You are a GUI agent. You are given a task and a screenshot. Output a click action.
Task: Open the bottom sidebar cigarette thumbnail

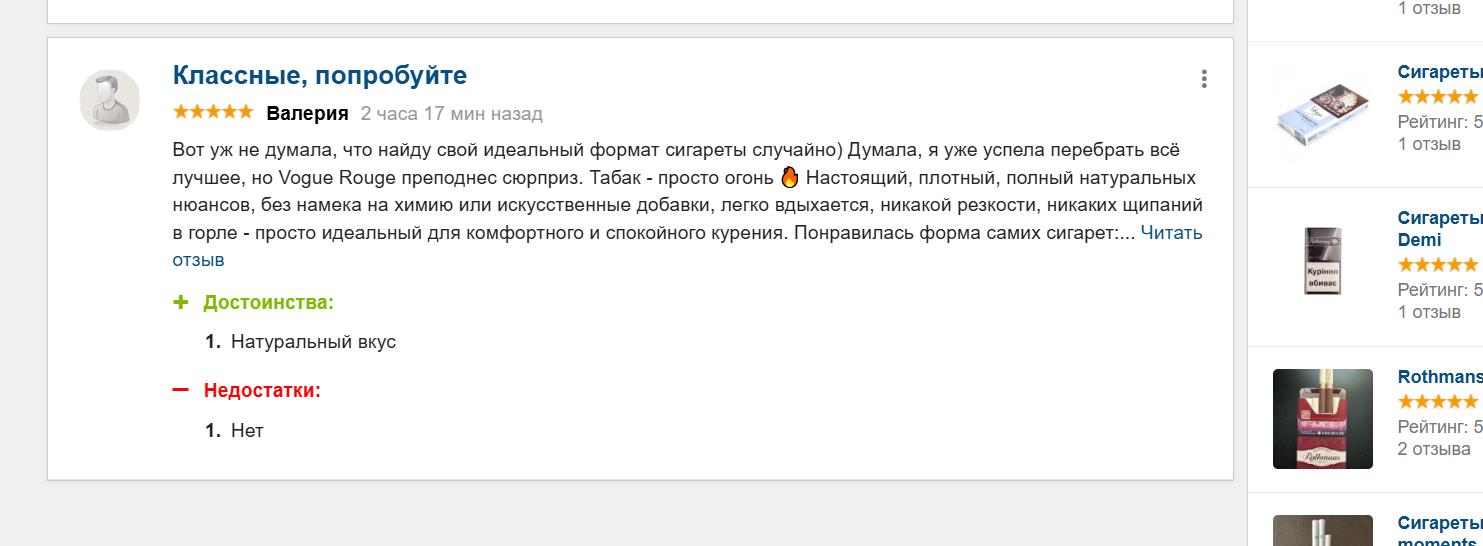tap(1323, 530)
